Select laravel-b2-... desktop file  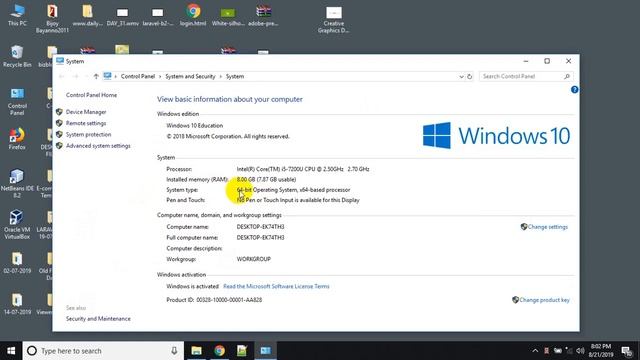tap(158, 16)
